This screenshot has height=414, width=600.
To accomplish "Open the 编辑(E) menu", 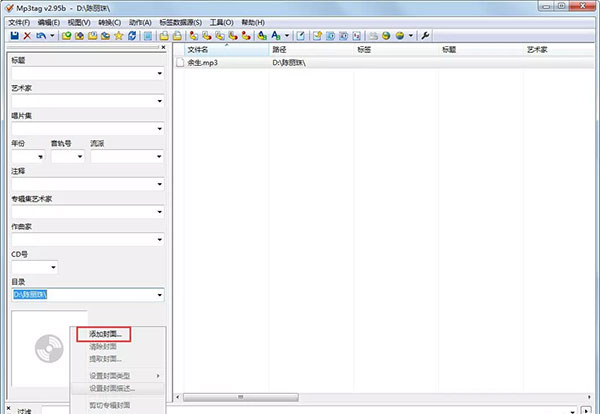I will [49, 23].
